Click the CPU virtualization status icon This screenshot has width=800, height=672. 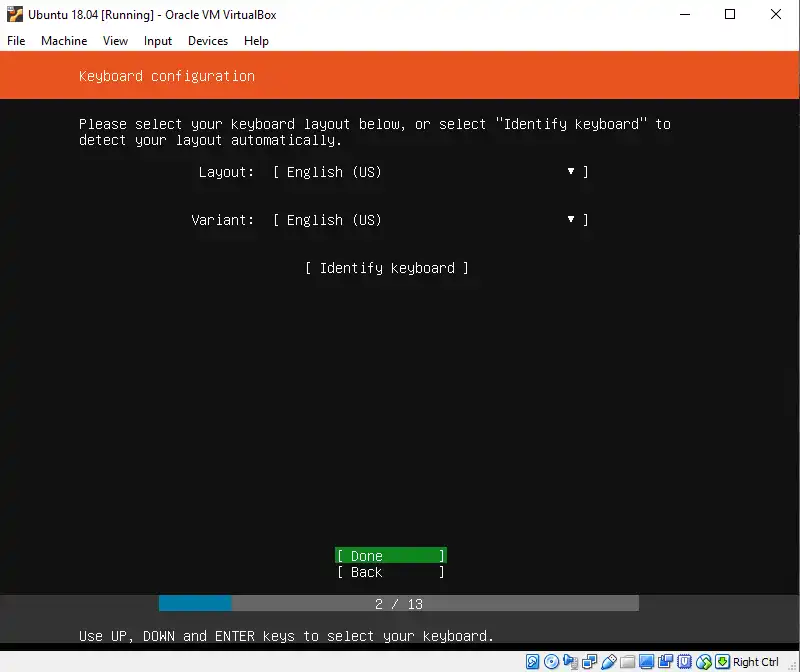(684, 662)
